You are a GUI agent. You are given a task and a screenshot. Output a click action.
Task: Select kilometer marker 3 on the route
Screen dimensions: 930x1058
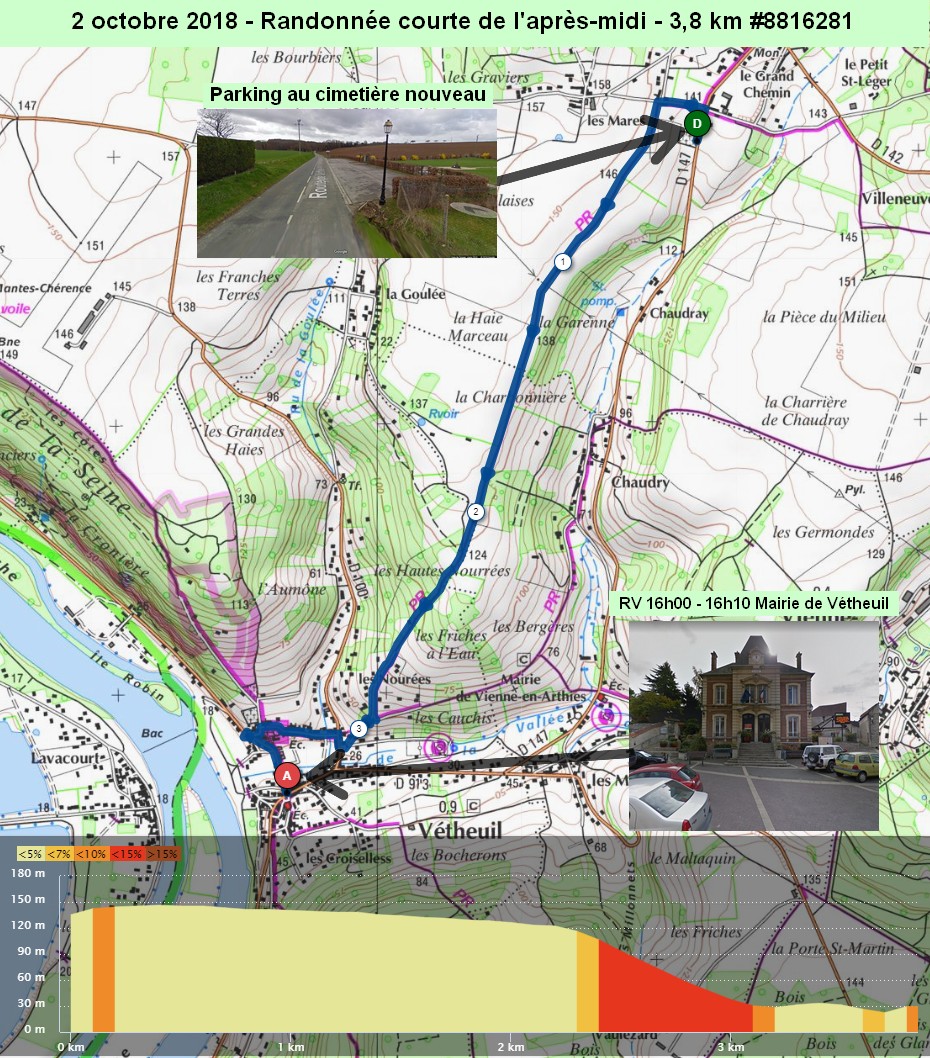coord(358,728)
